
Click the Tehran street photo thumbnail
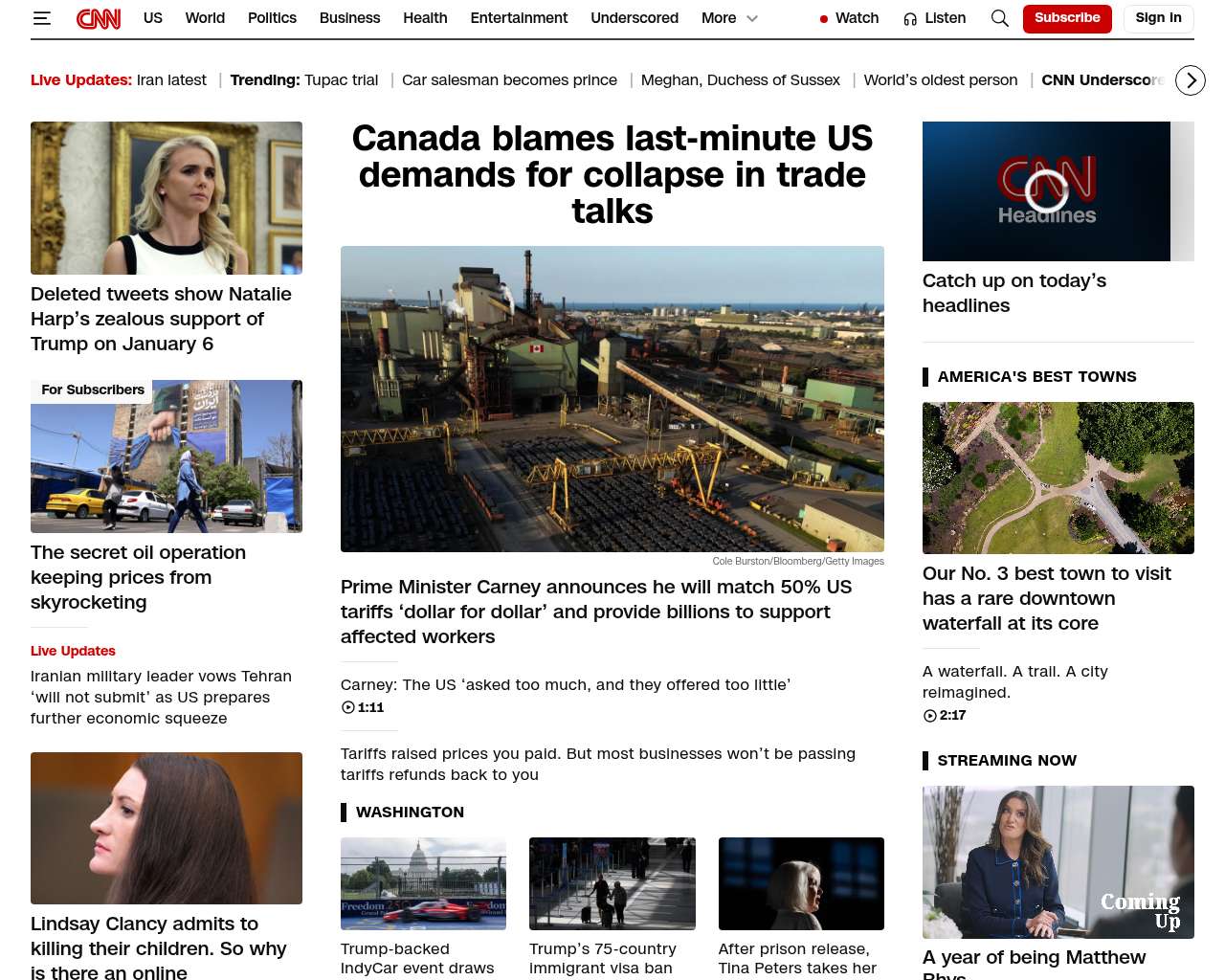[167, 457]
